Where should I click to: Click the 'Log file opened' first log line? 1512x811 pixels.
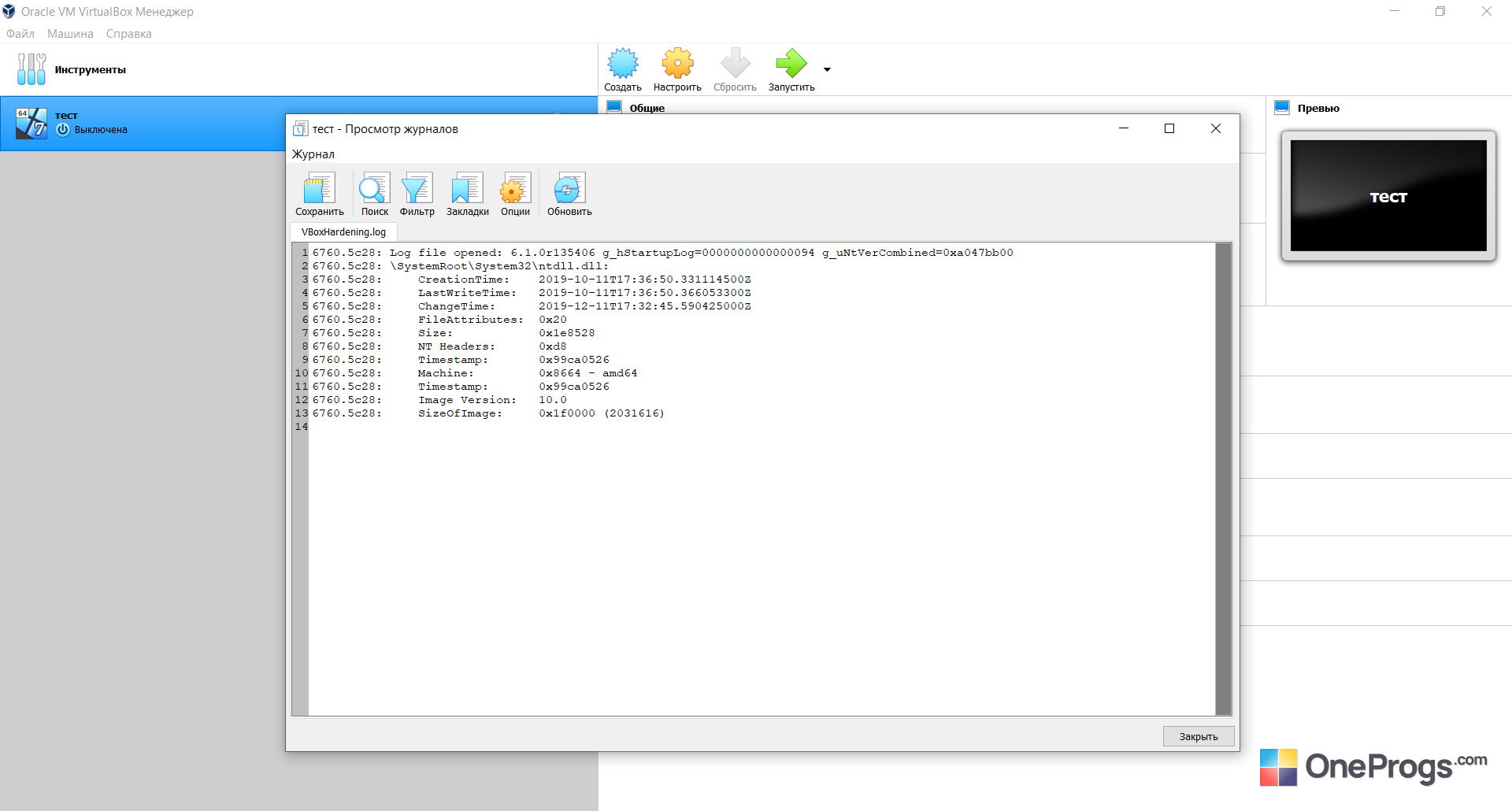pyautogui.click(x=662, y=253)
